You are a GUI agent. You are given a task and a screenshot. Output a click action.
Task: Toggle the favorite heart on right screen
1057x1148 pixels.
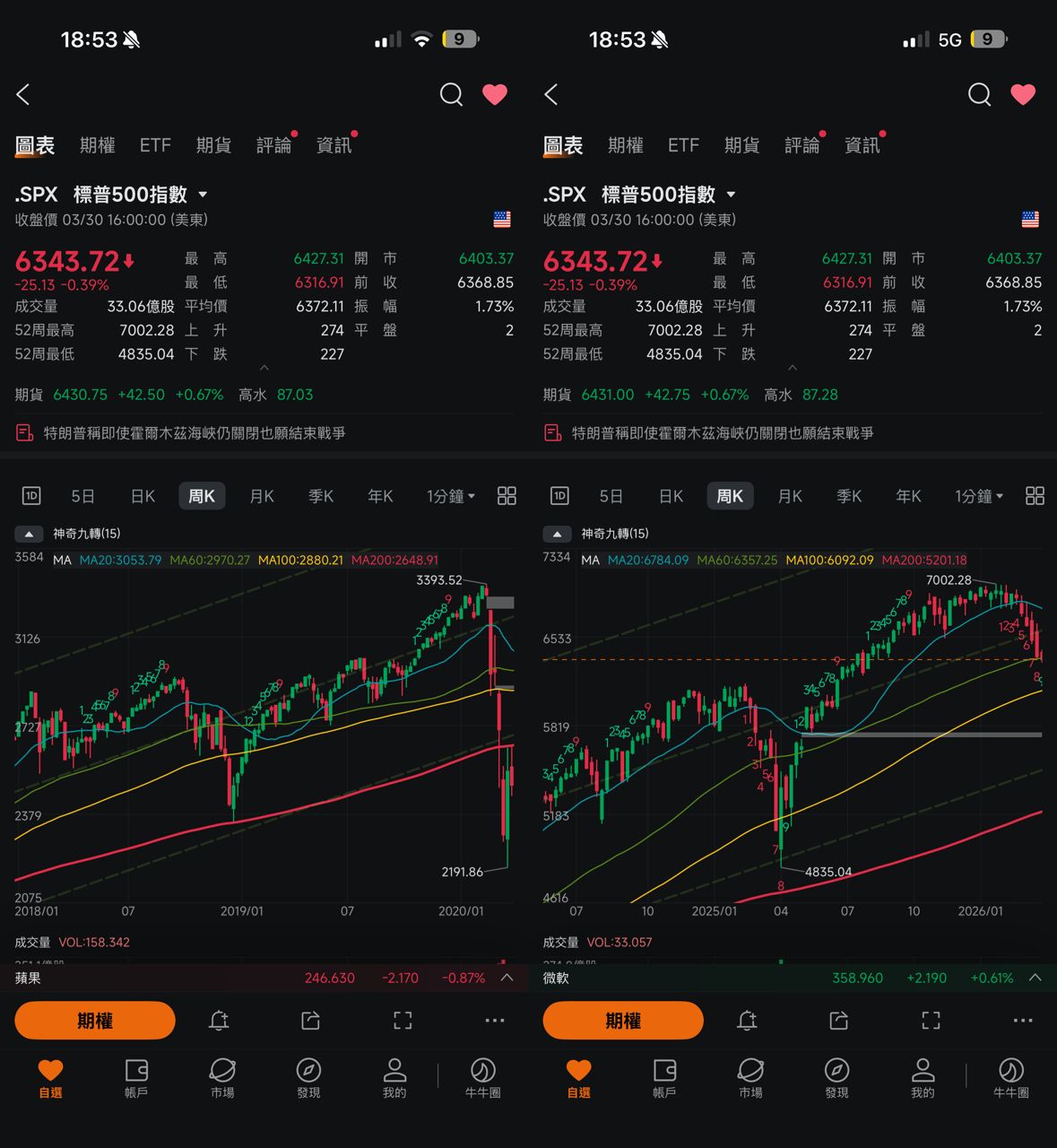point(1023,94)
